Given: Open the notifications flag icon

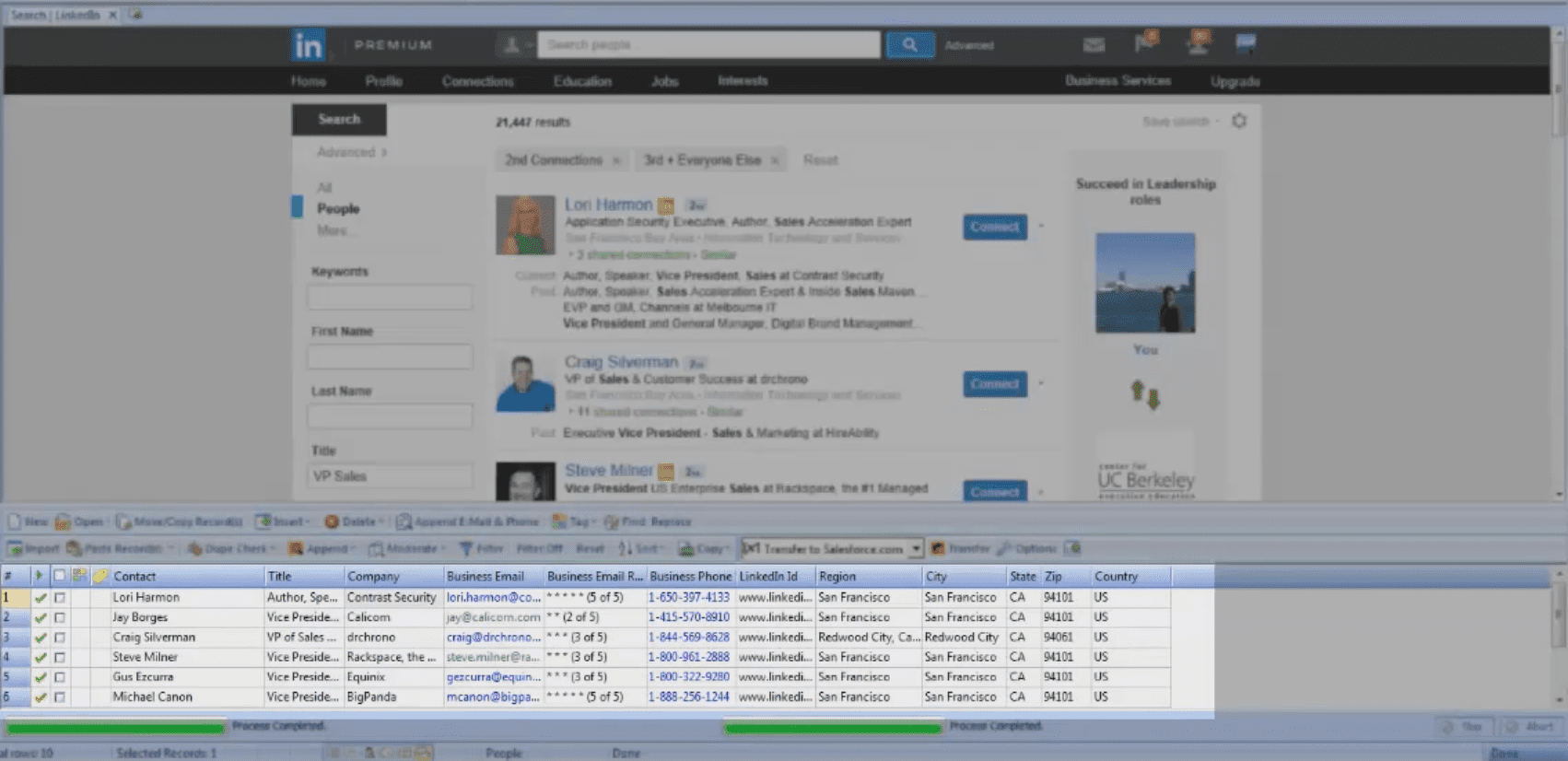Looking at the screenshot, I should [1145, 42].
